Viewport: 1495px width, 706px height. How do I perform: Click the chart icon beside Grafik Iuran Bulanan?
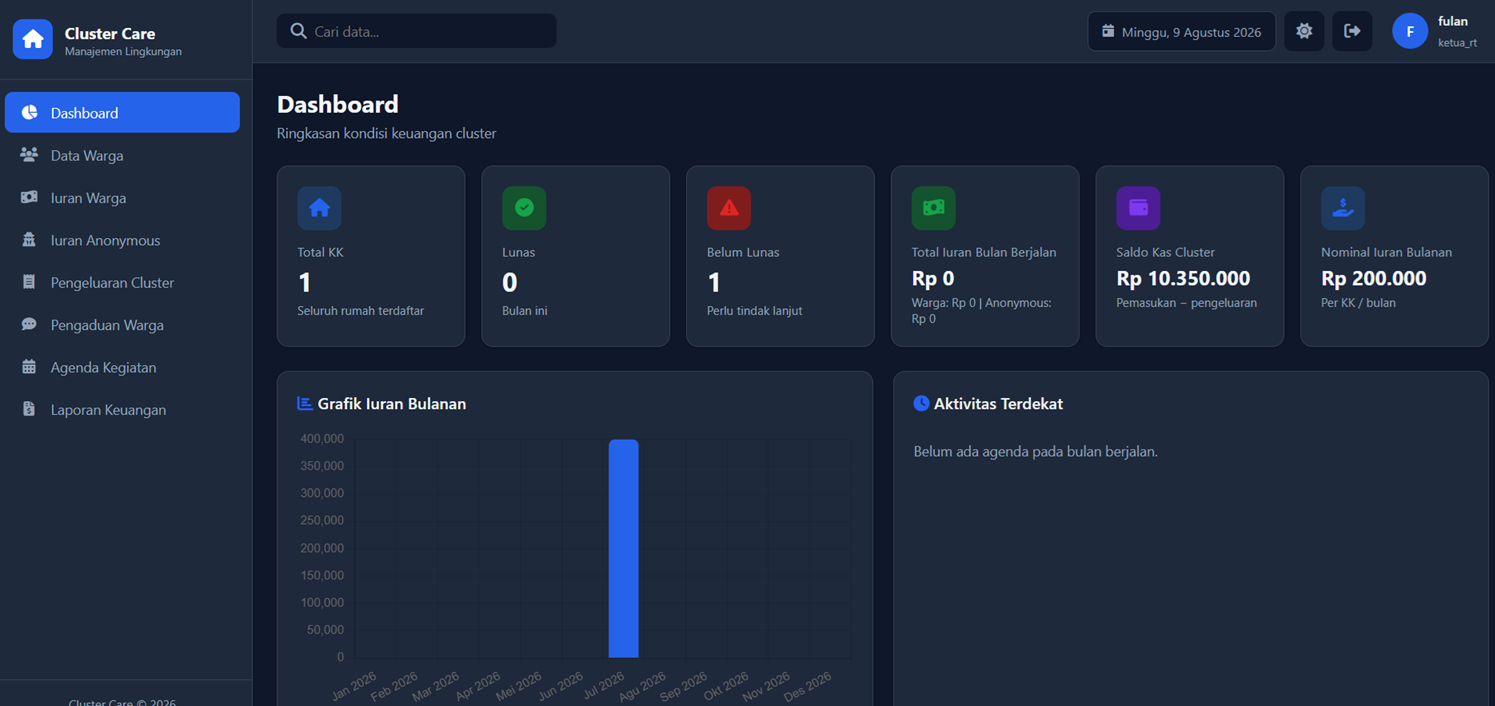click(305, 403)
